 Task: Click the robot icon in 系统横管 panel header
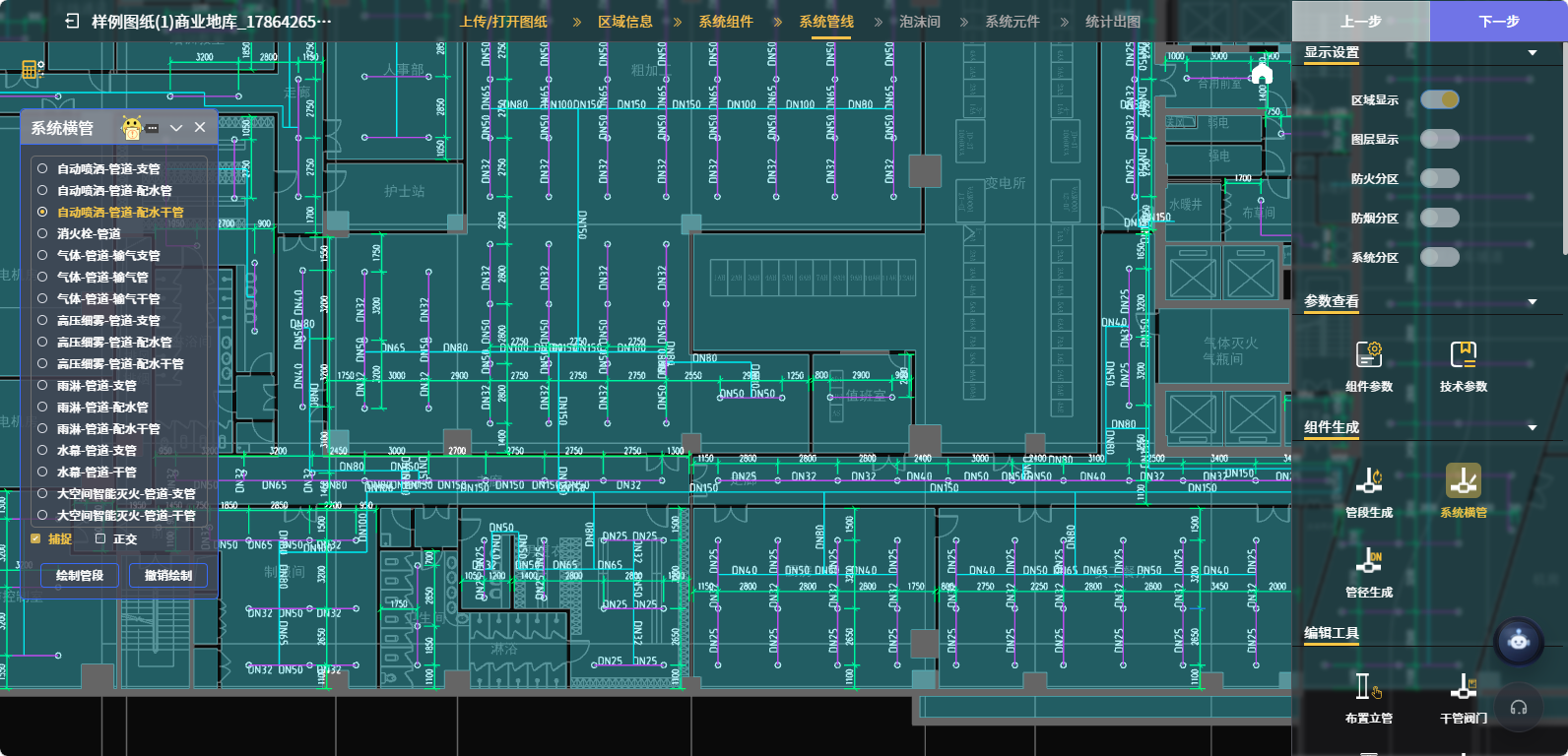coord(132,127)
